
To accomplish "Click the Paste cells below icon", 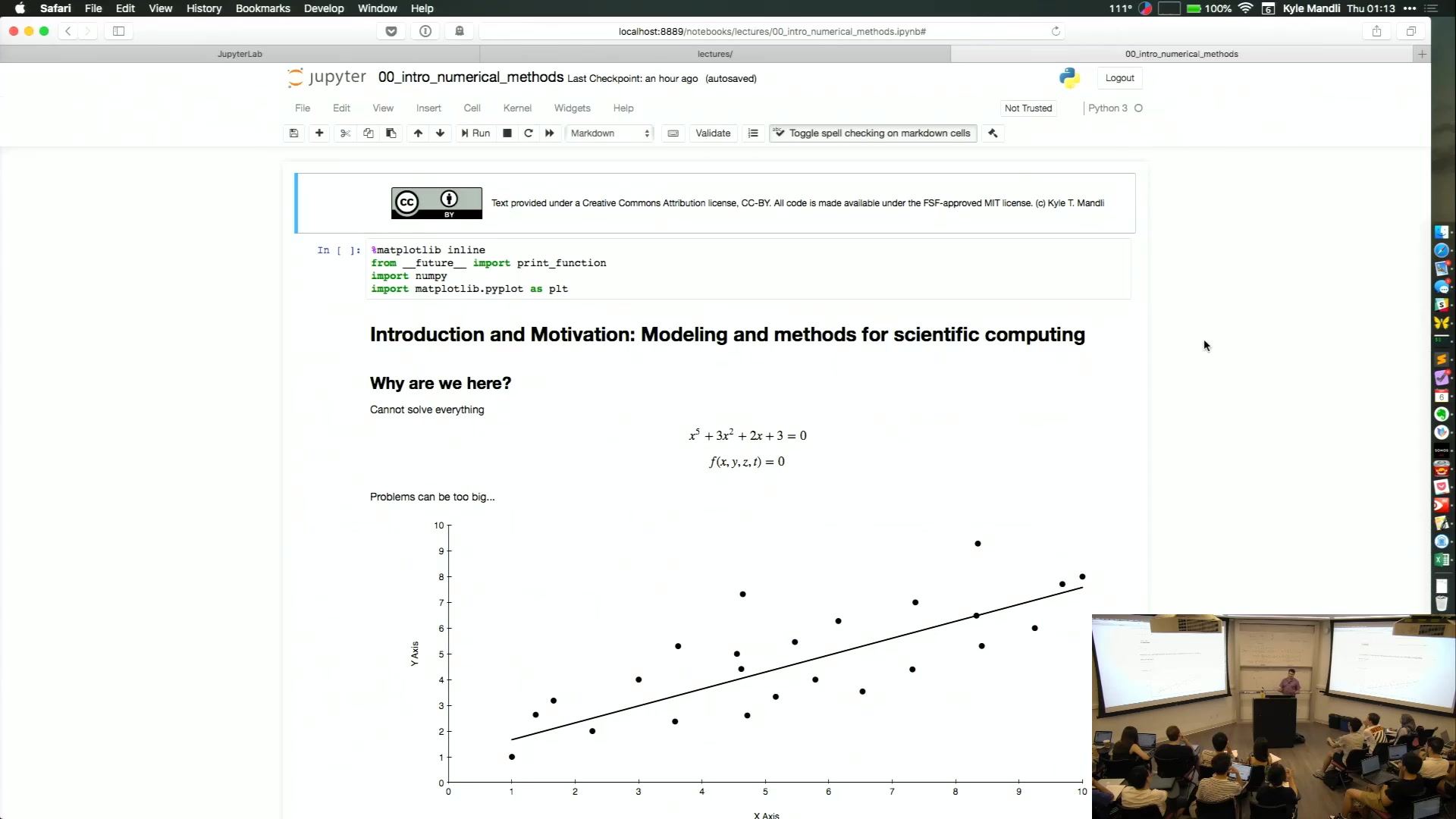I will (x=391, y=132).
